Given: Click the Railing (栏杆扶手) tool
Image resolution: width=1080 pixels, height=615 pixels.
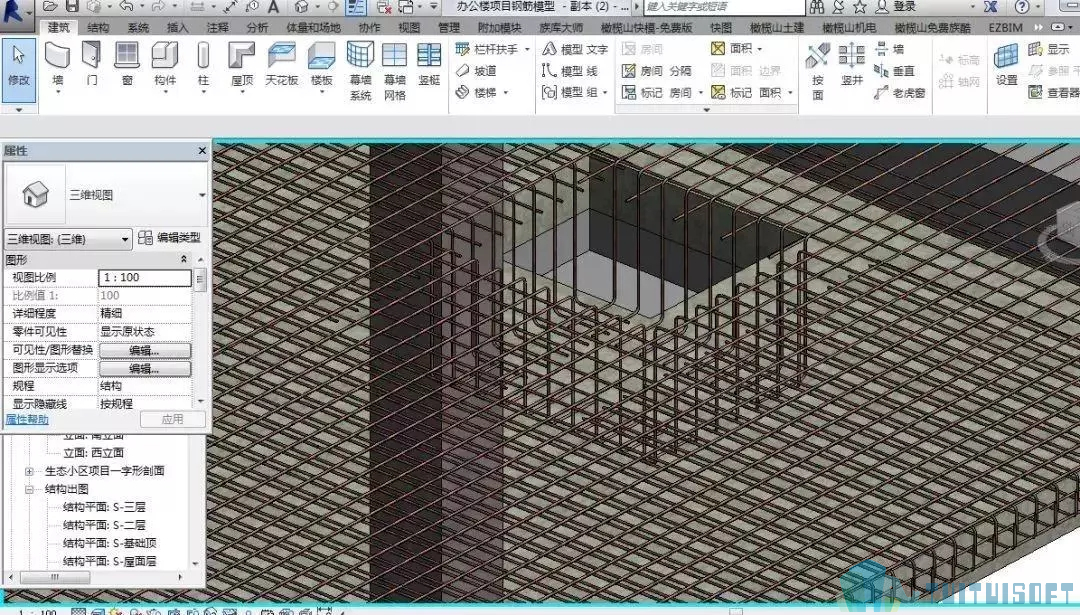Looking at the screenshot, I should [x=486, y=50].
